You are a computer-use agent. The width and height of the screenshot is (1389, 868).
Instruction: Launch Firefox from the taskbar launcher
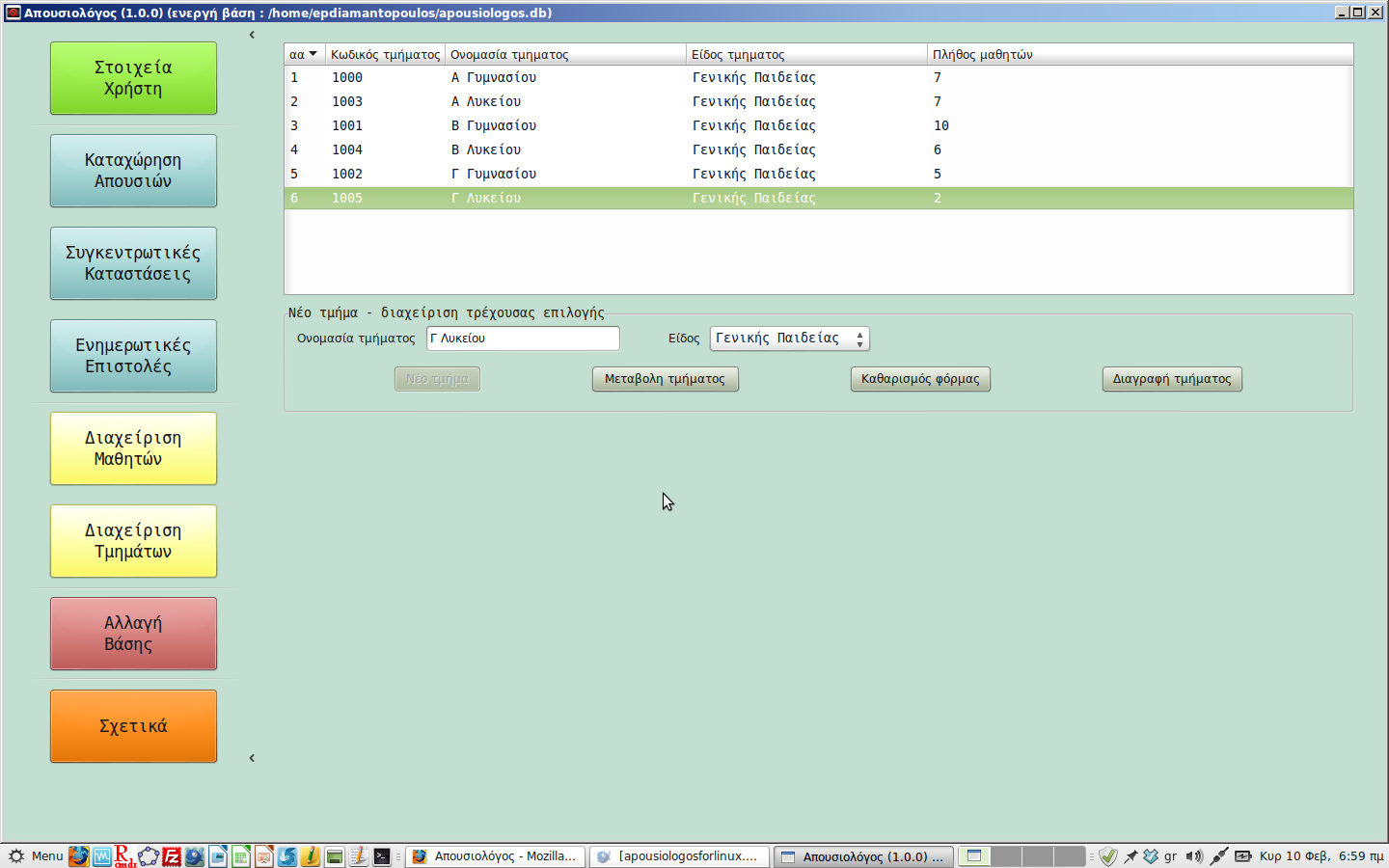(79, 856)
